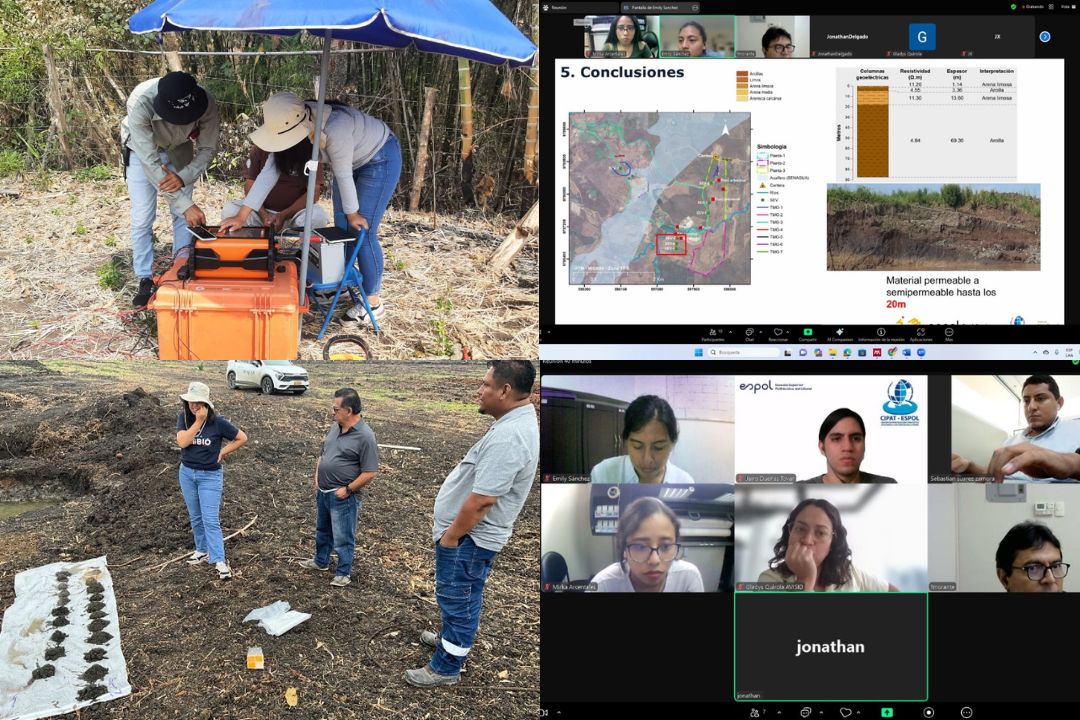Open Información de la reunión icon

point(881,332)
